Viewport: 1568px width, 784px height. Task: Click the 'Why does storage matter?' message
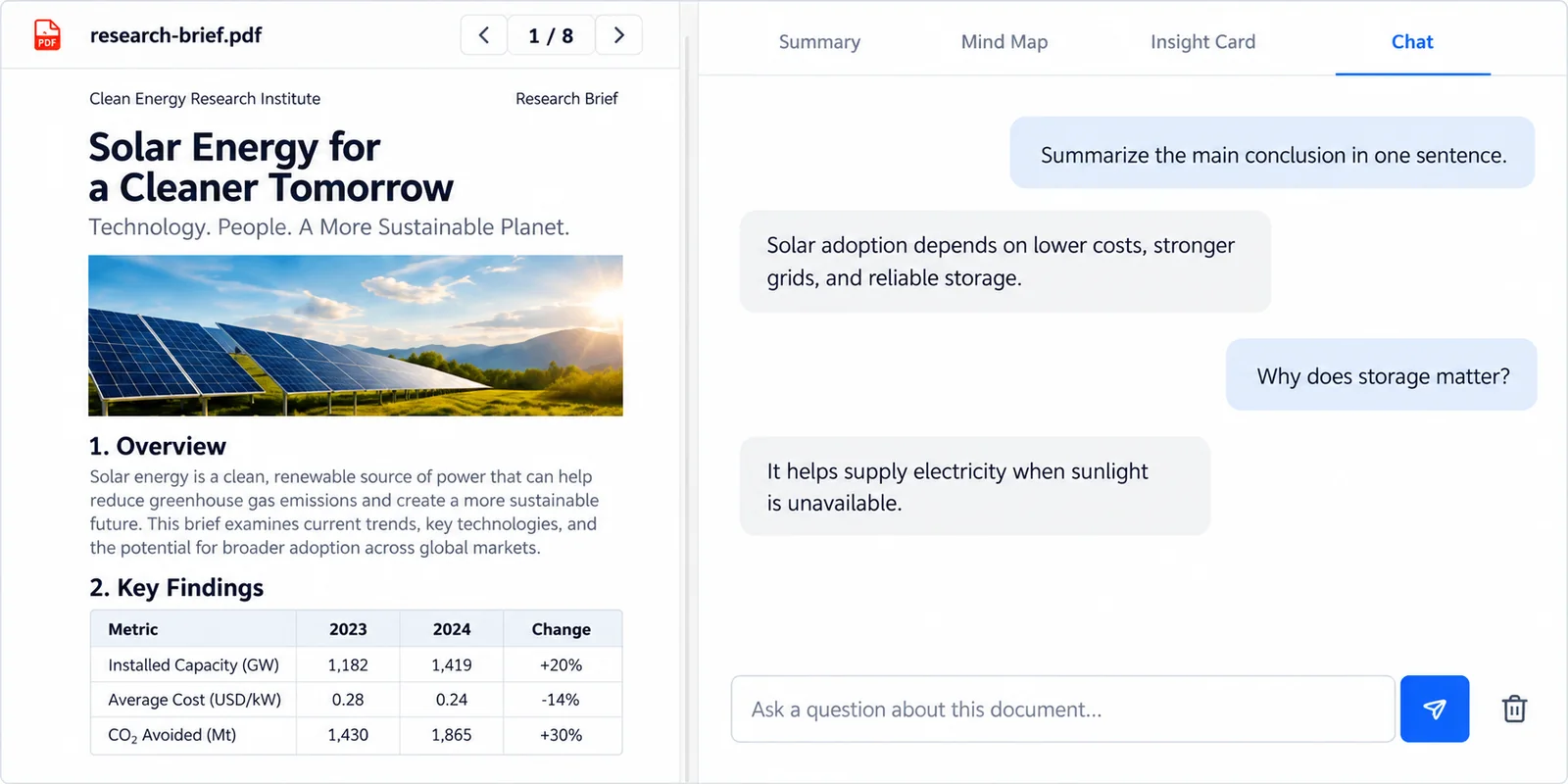pos(1382,374)
